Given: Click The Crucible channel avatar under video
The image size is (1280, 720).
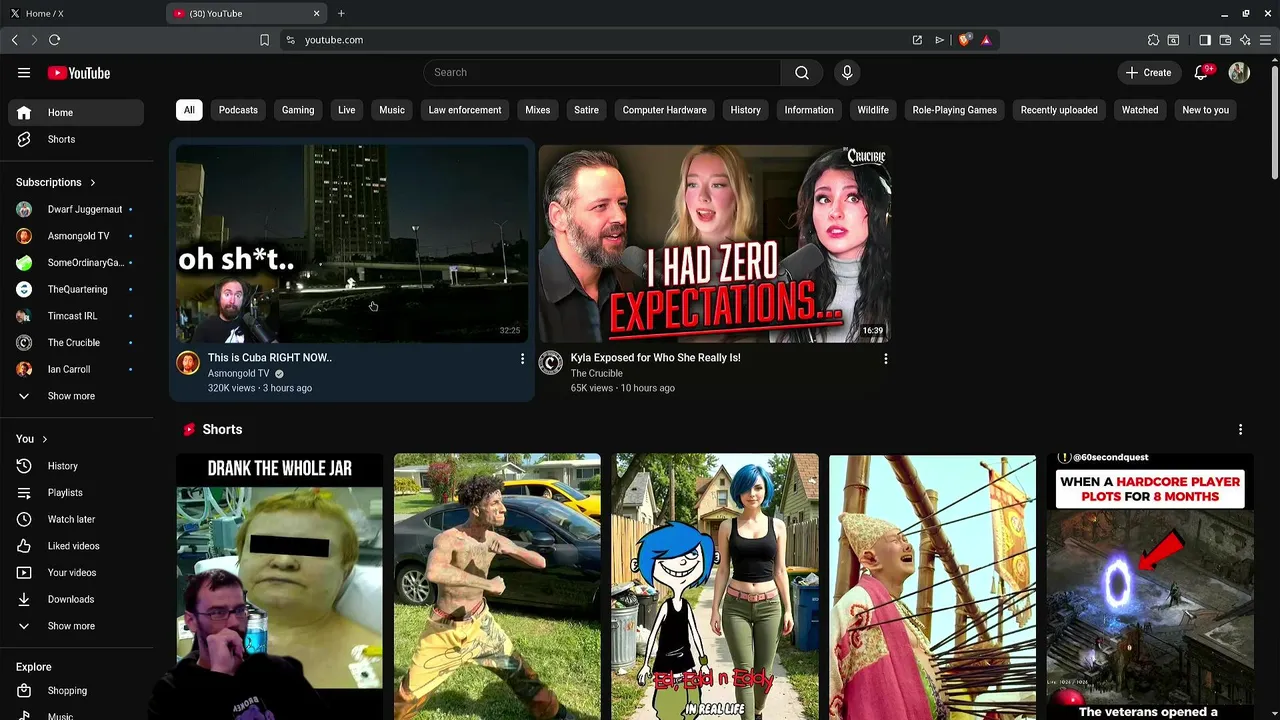Looking at the screenshot, I should 550,362.
